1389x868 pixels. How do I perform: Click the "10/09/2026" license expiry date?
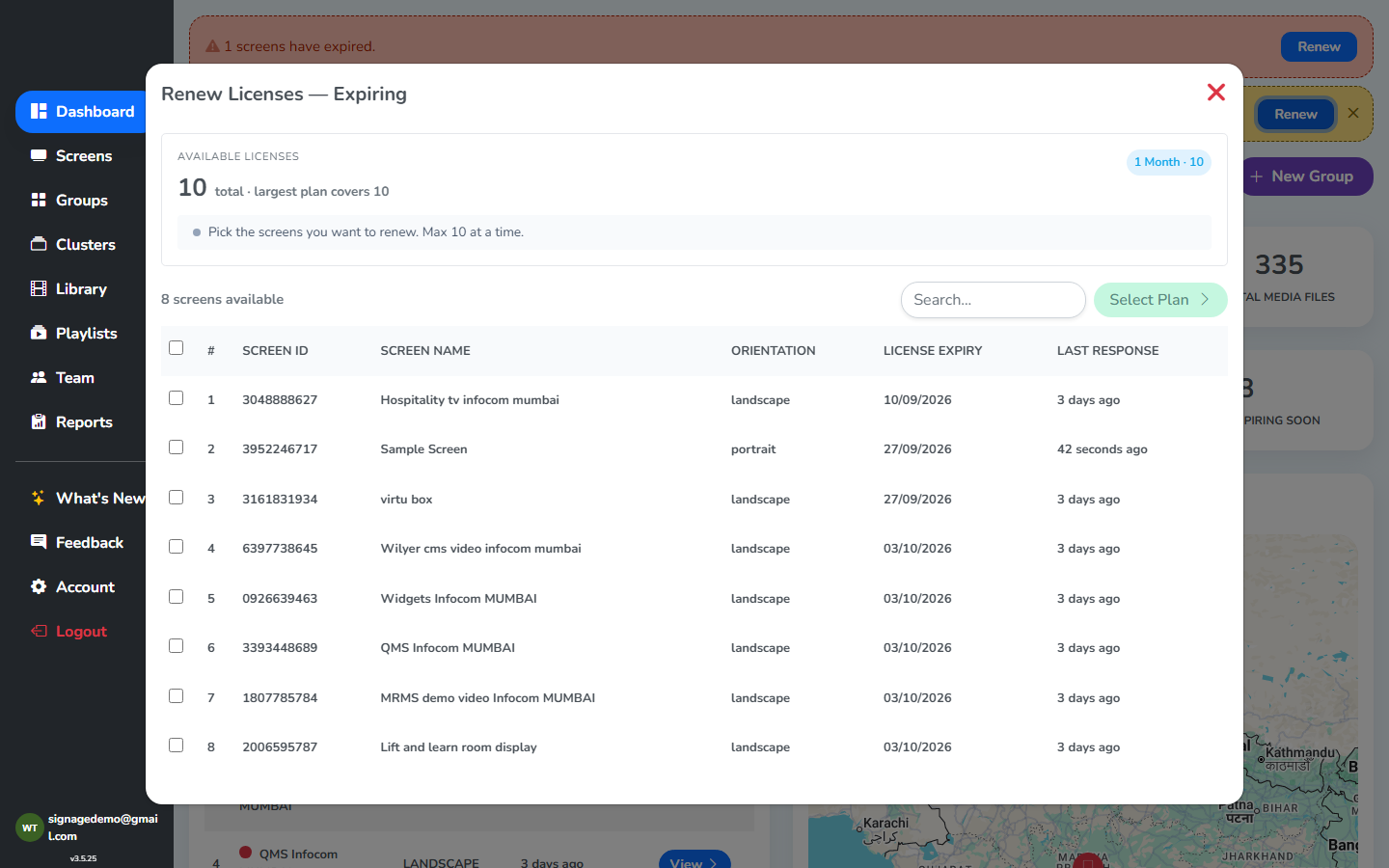click(917, 400)
